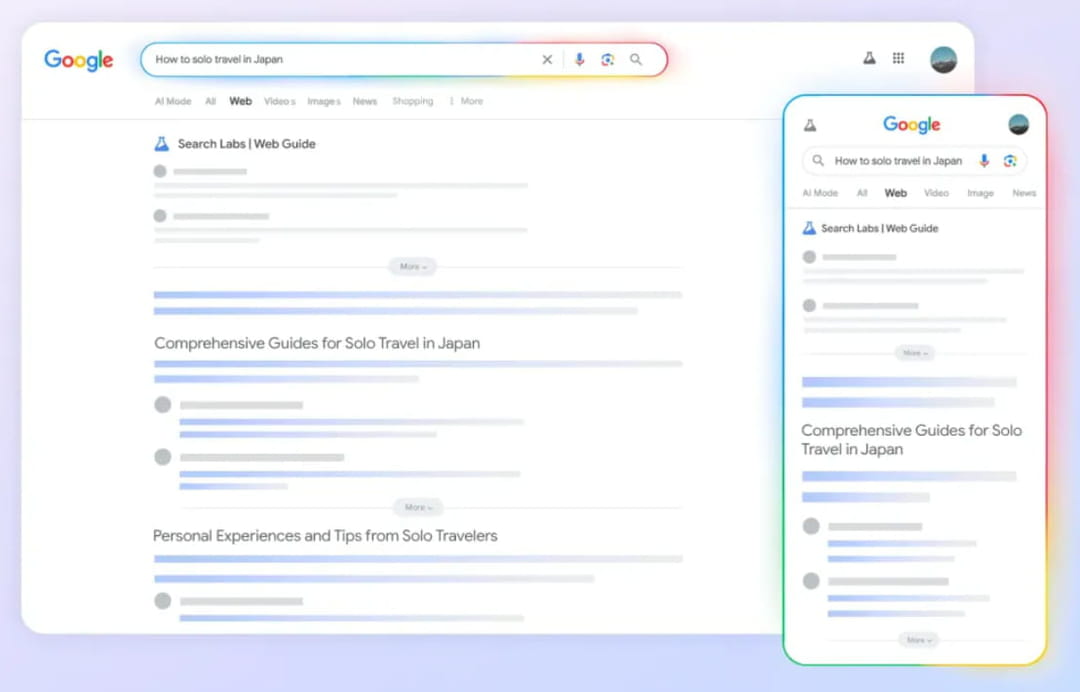The width and height of the screenshot is (1080, 692).
Task: Click 'Personal Experiences and Tips from Solo Travelers' heading
Action: pyautogui.click(x=325, y=536)
